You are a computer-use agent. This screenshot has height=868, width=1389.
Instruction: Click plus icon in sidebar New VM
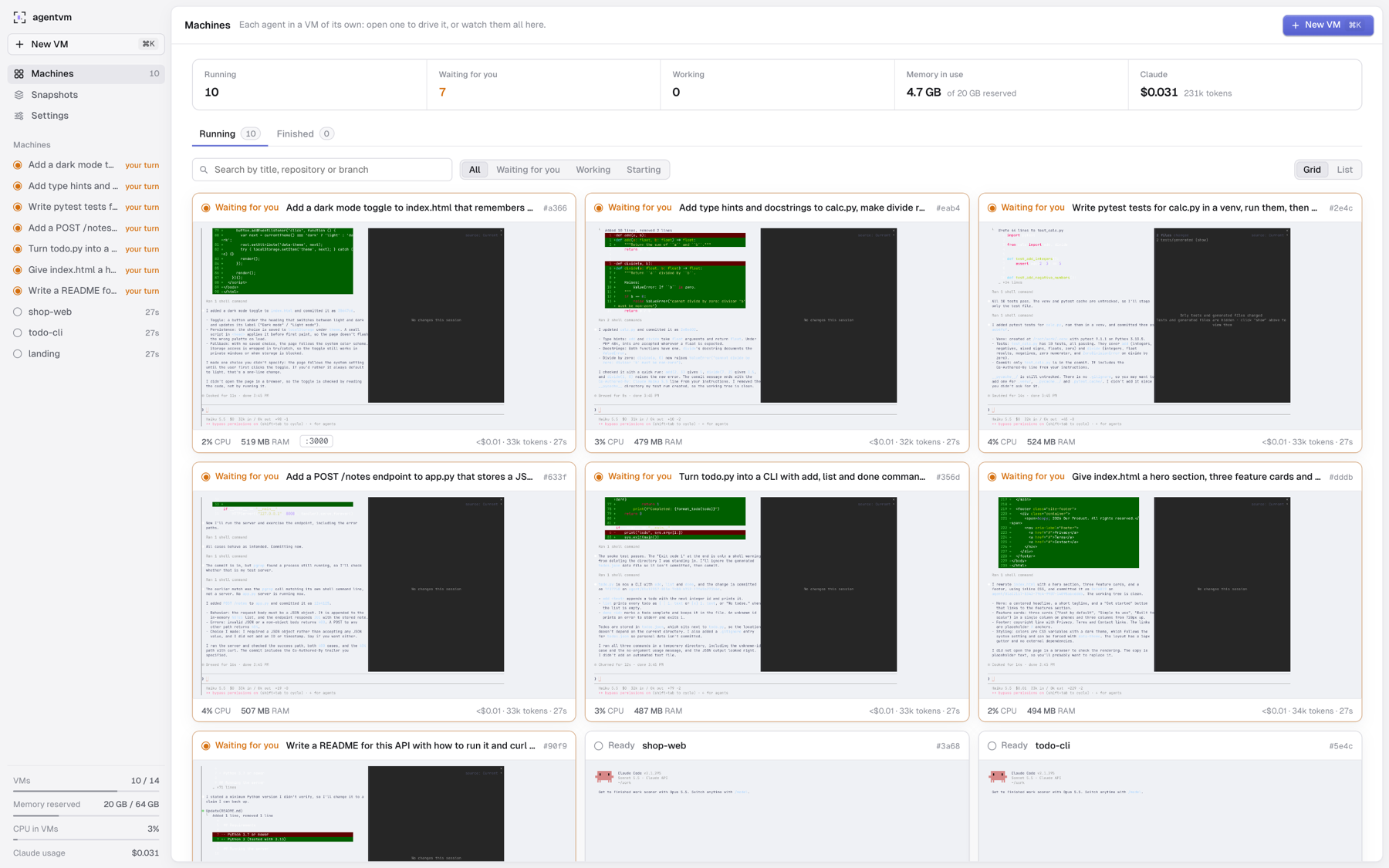click(x=19, y=44)
